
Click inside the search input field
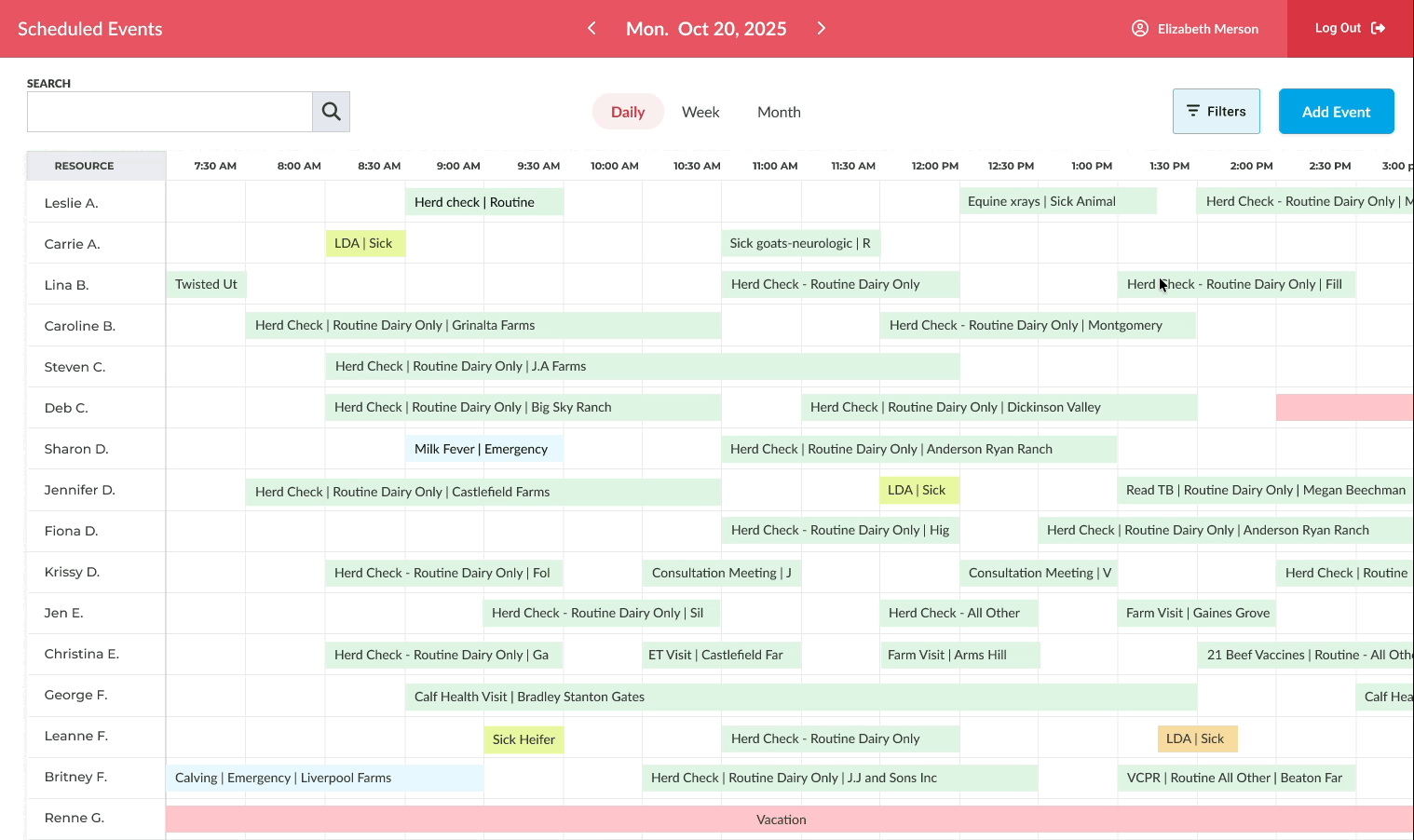pyautogui.click(x=170, y=111)
